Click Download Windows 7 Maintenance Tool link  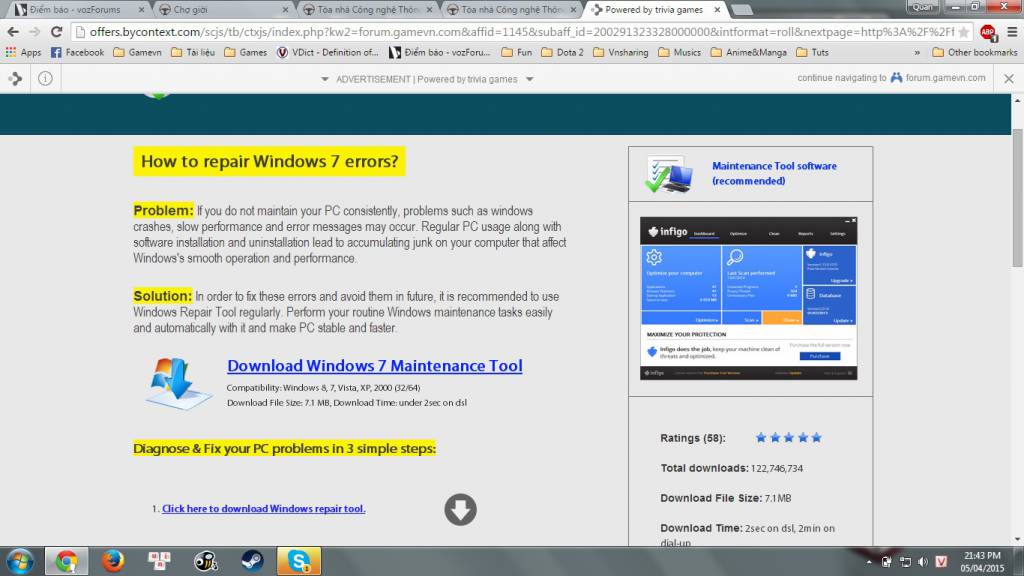[x=375, y=366]
